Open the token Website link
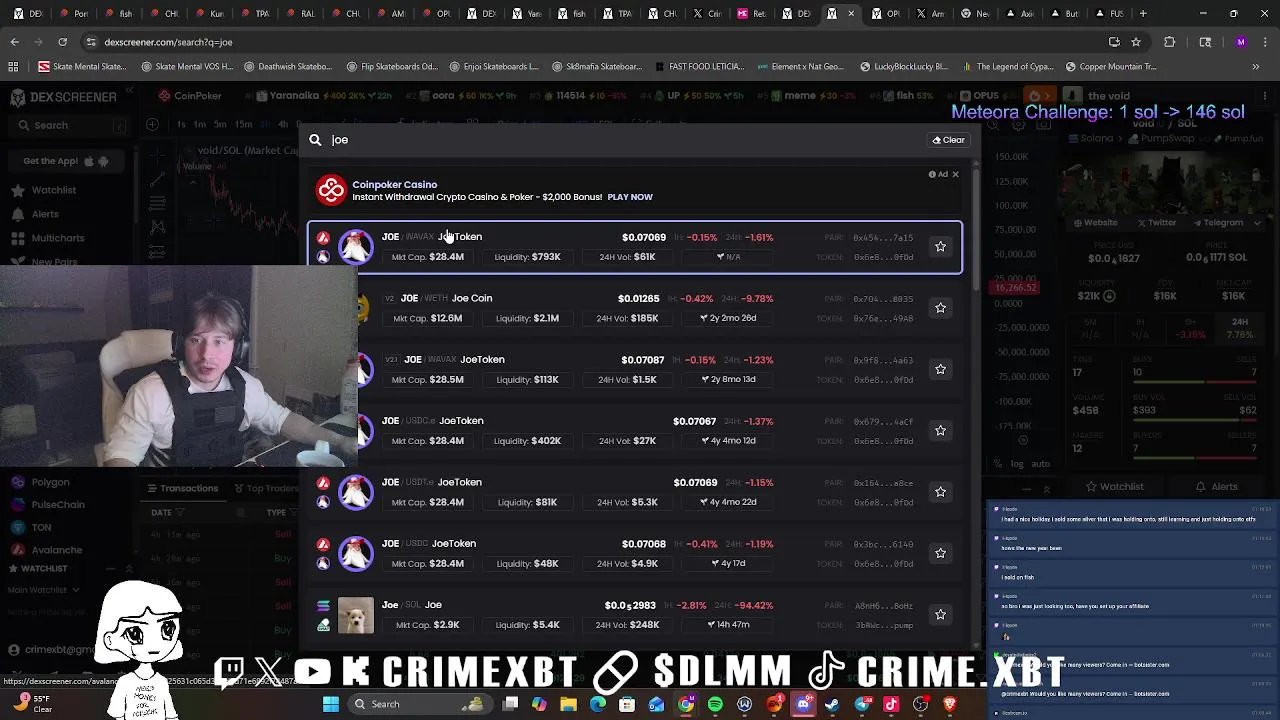Screen dimensions: 1280x720 coord(1094,223)
